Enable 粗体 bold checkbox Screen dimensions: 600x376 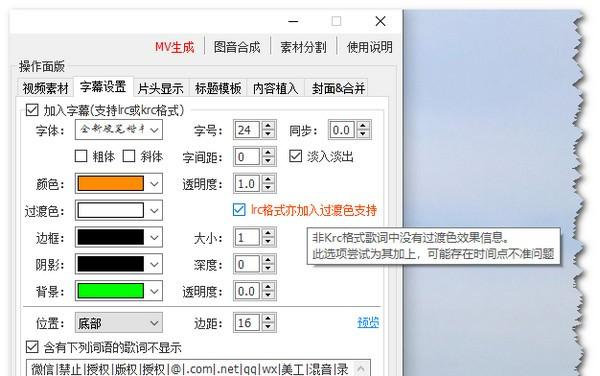pos(81,156)
